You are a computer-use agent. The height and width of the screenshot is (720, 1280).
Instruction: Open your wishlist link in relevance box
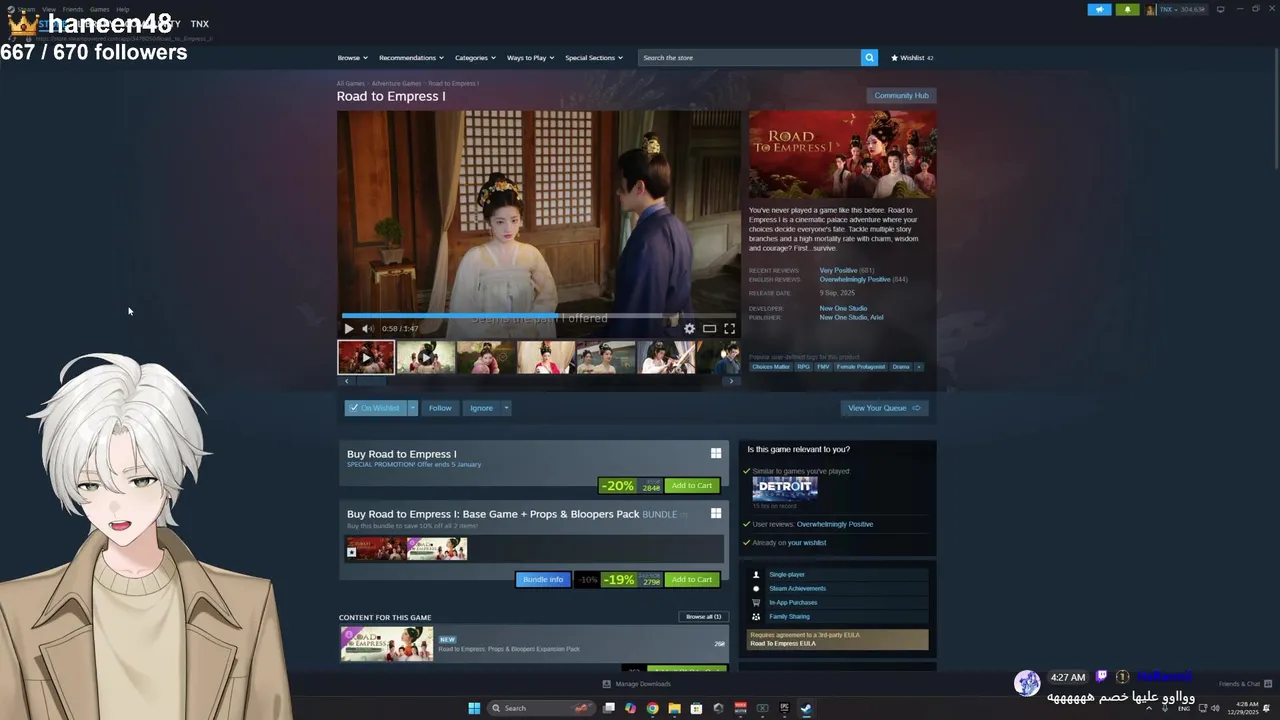(x=807, y=543)
